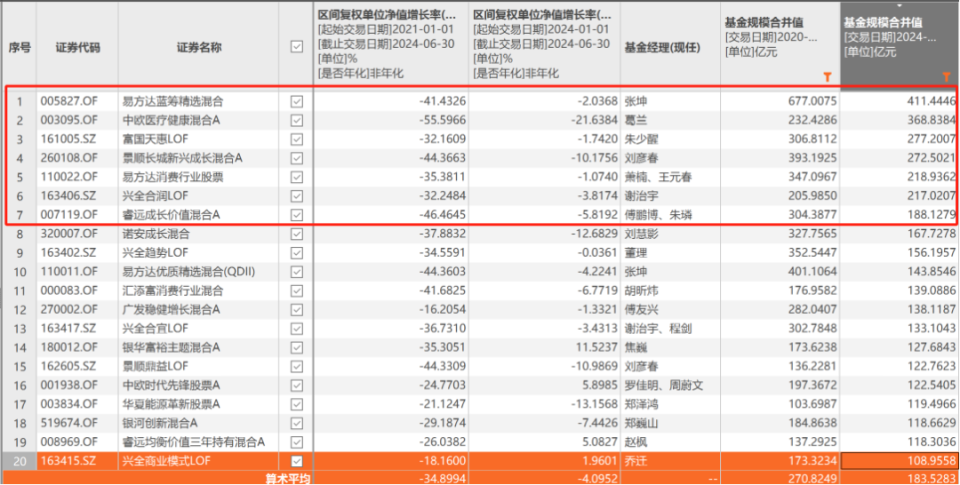Select the highlighted cell 108.9558
The height and width of the screenshot is (485, 960).
click(x=899, y=461)
